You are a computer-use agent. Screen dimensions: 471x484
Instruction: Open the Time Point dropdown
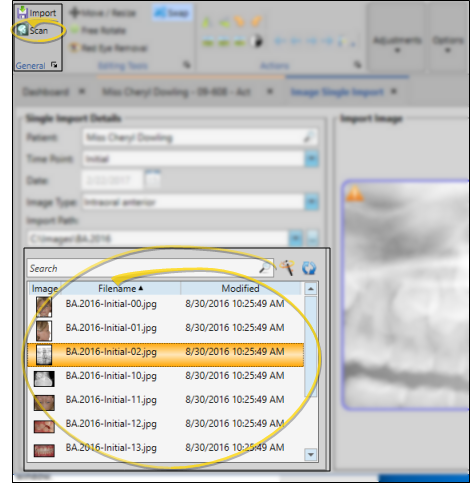(311, 159)
